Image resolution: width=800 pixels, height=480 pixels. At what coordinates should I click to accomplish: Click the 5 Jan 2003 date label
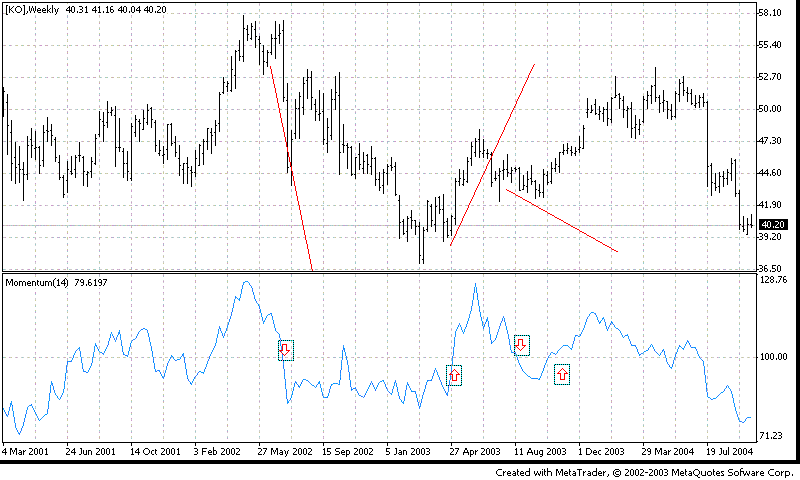408,451
